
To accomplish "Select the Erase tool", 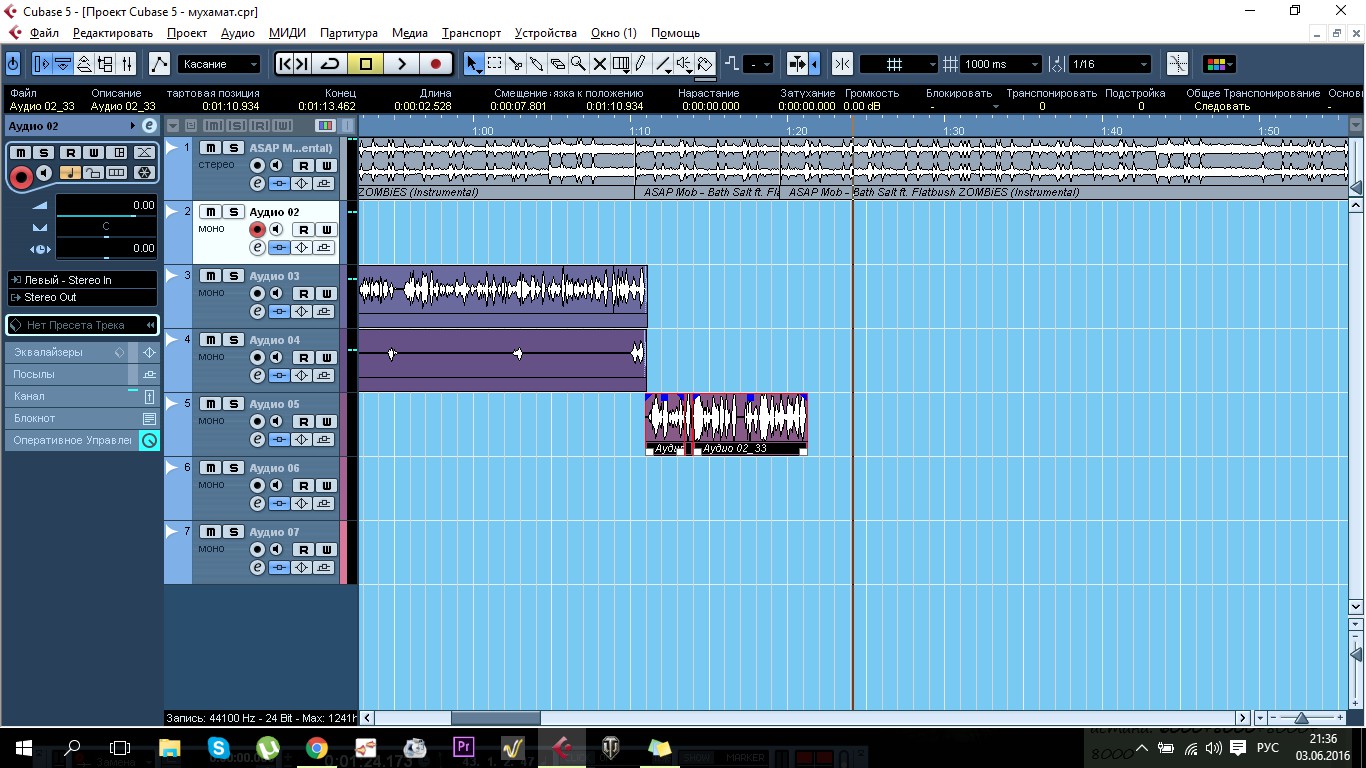I will 558,64.
